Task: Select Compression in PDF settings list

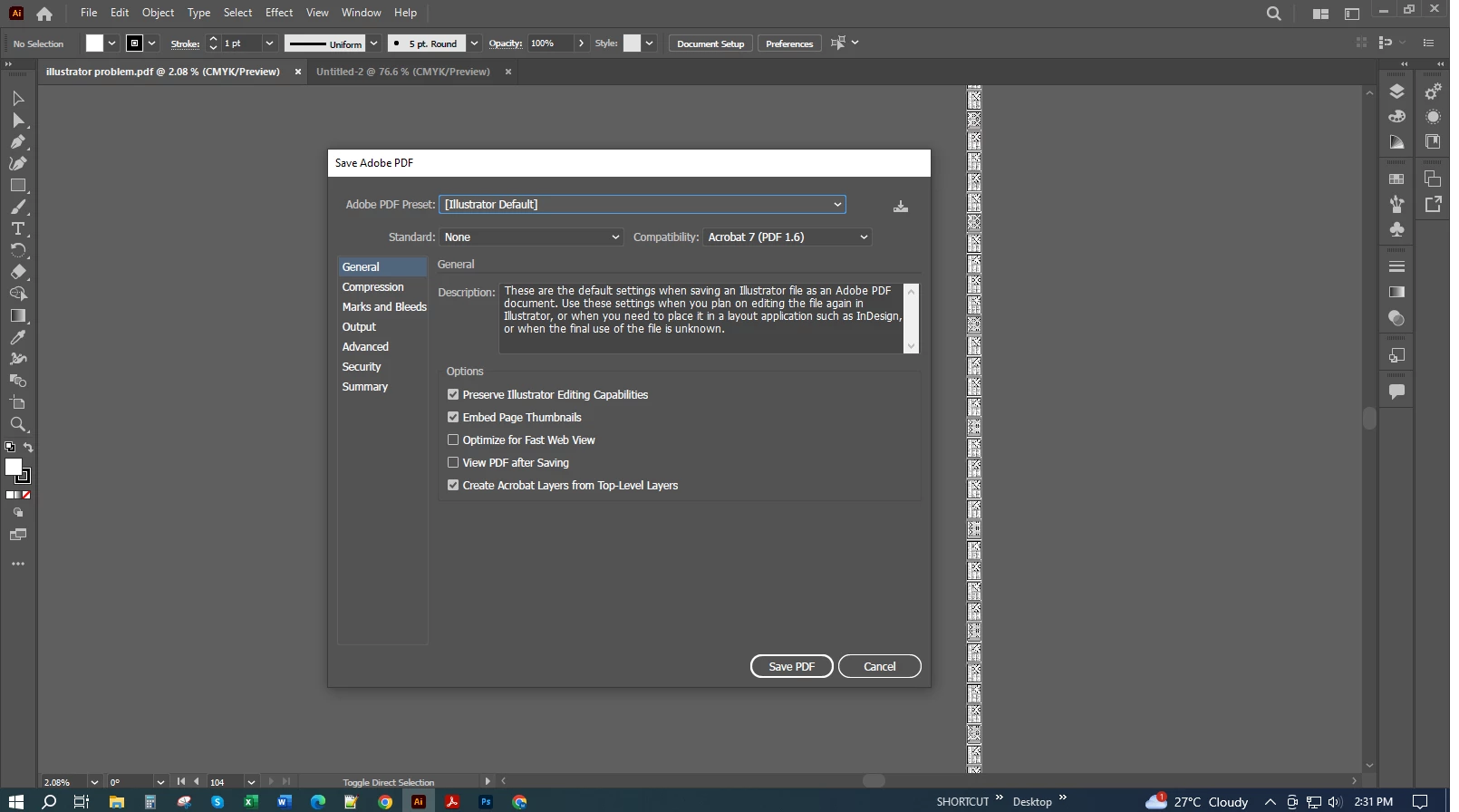Action: coord(373,287)
